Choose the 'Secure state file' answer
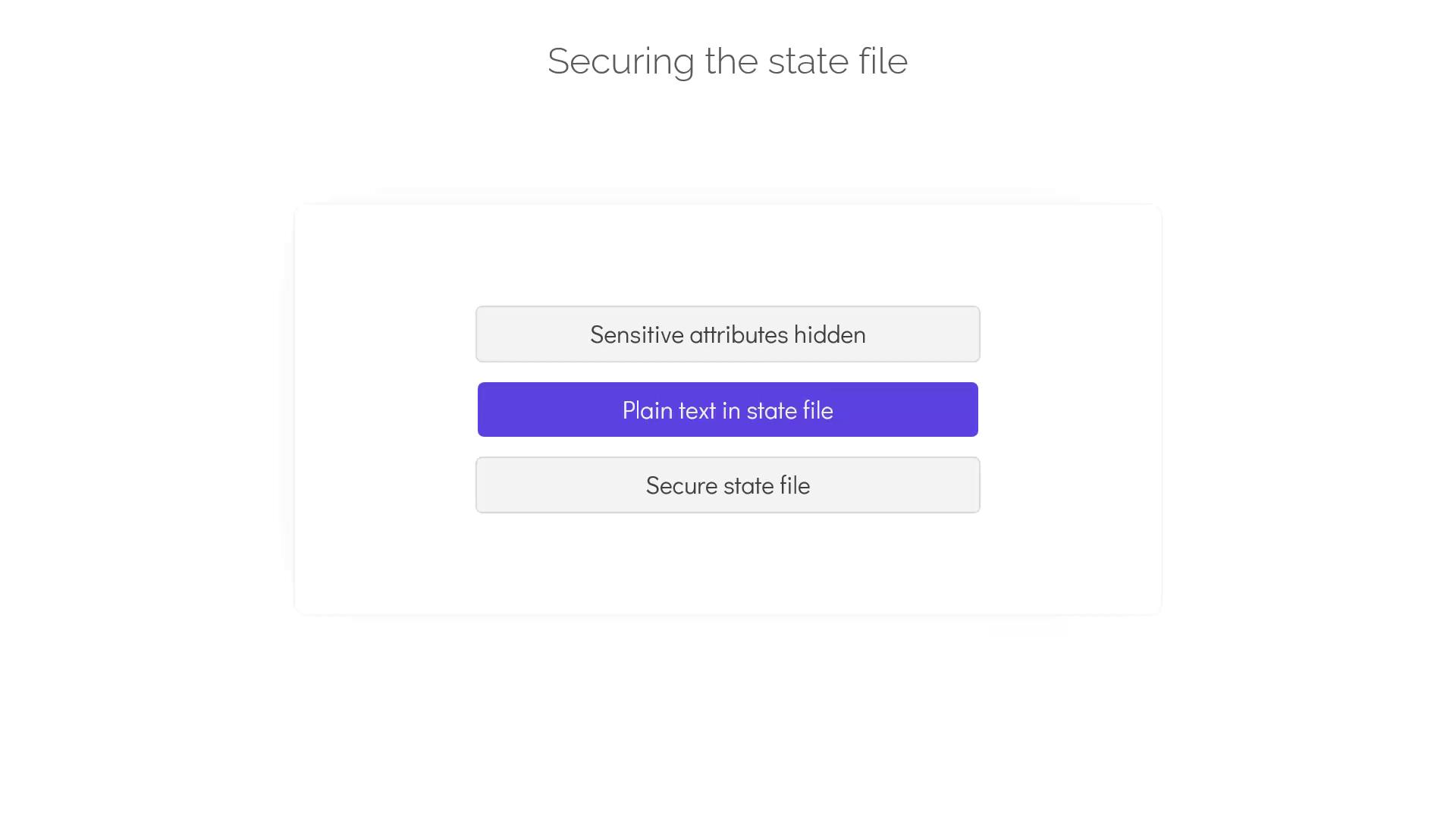 point(727,485)
